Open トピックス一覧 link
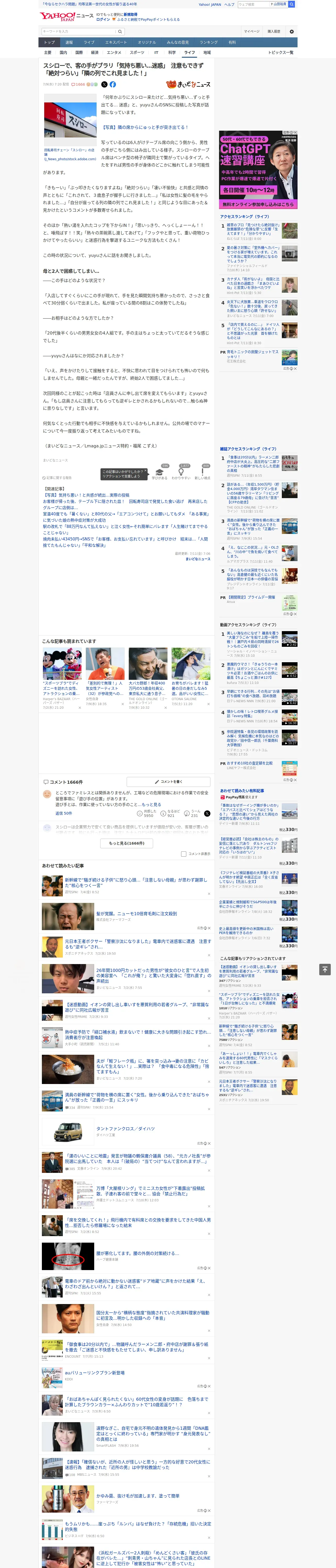Screen dimensions: 336x1568 coord(281,52)
